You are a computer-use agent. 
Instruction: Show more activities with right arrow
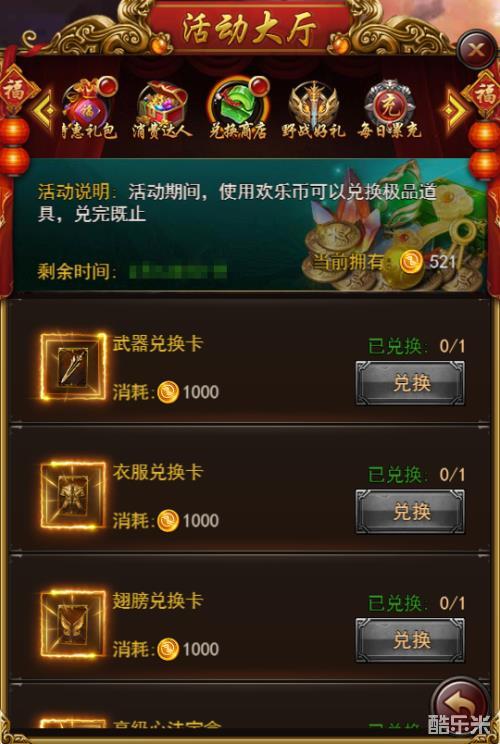pyautogui.click(x=453, y=110)
